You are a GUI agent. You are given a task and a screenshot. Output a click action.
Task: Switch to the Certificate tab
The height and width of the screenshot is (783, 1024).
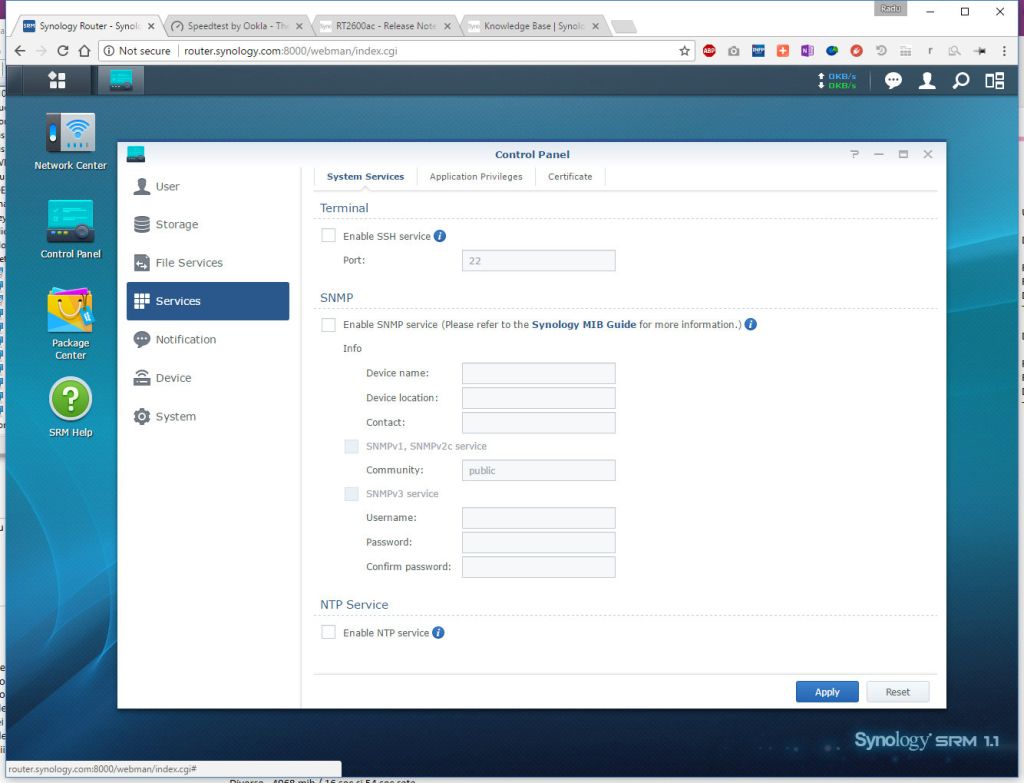(570, 176)
